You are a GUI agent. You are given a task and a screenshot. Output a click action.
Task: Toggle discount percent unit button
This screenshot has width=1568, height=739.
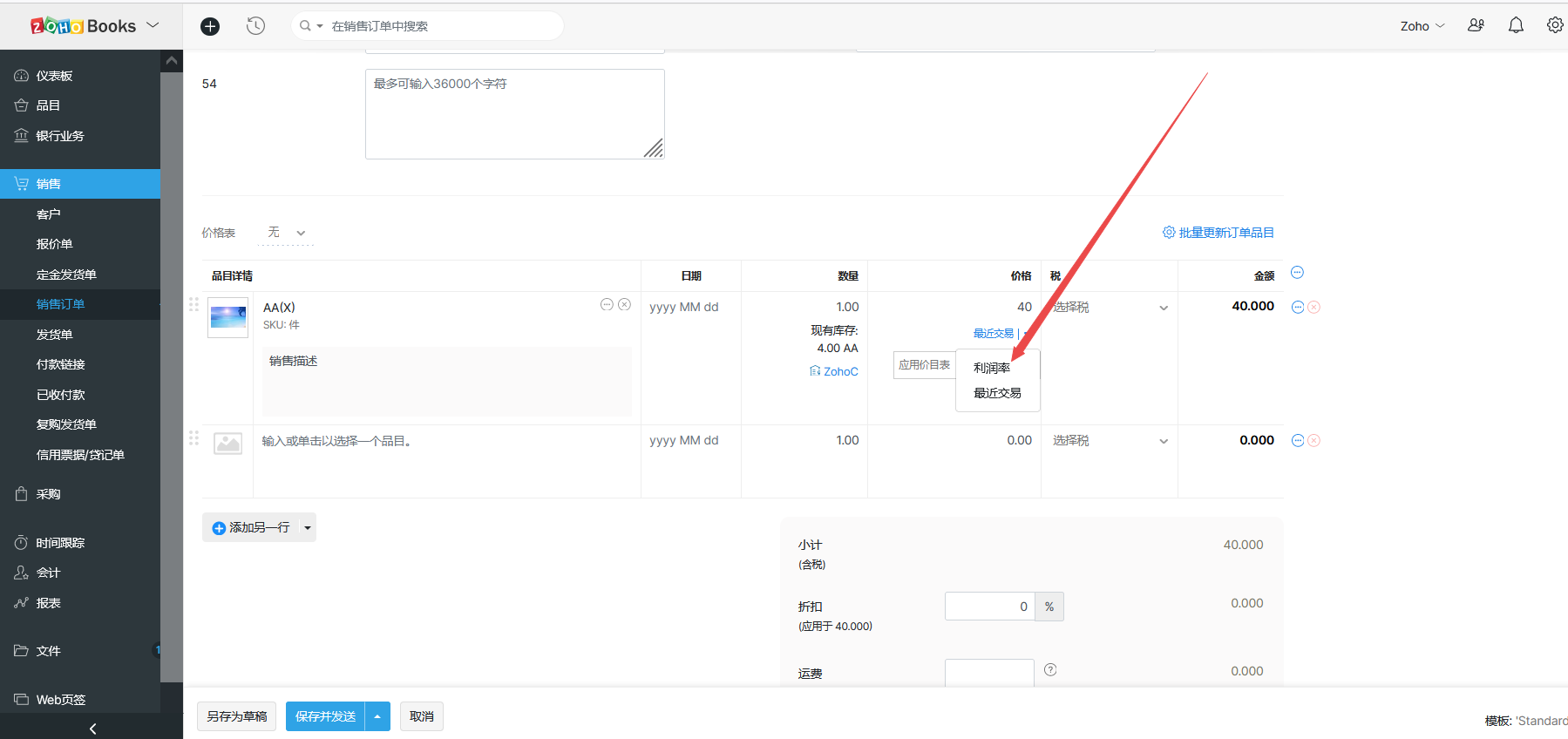[x=1049, y=607]
